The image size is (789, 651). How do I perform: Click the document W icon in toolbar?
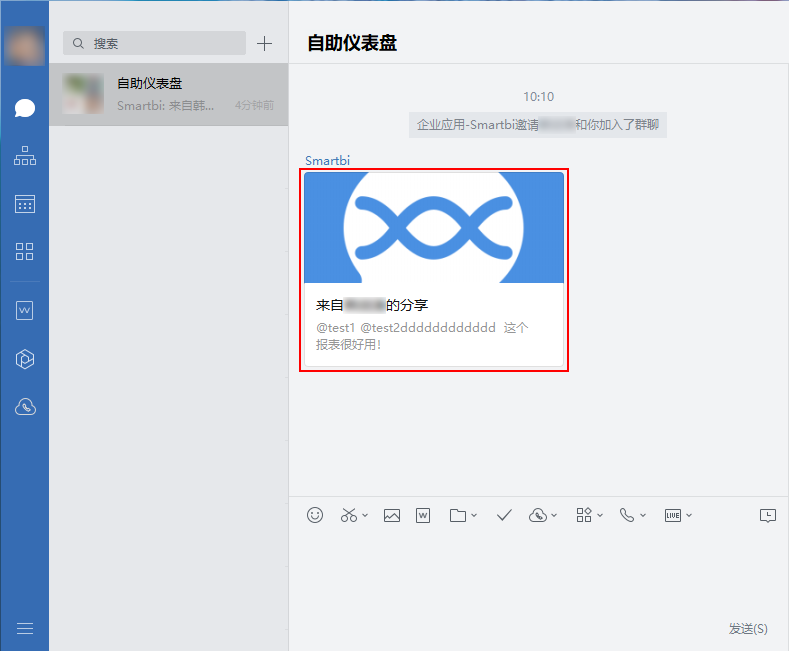[423, 515]
